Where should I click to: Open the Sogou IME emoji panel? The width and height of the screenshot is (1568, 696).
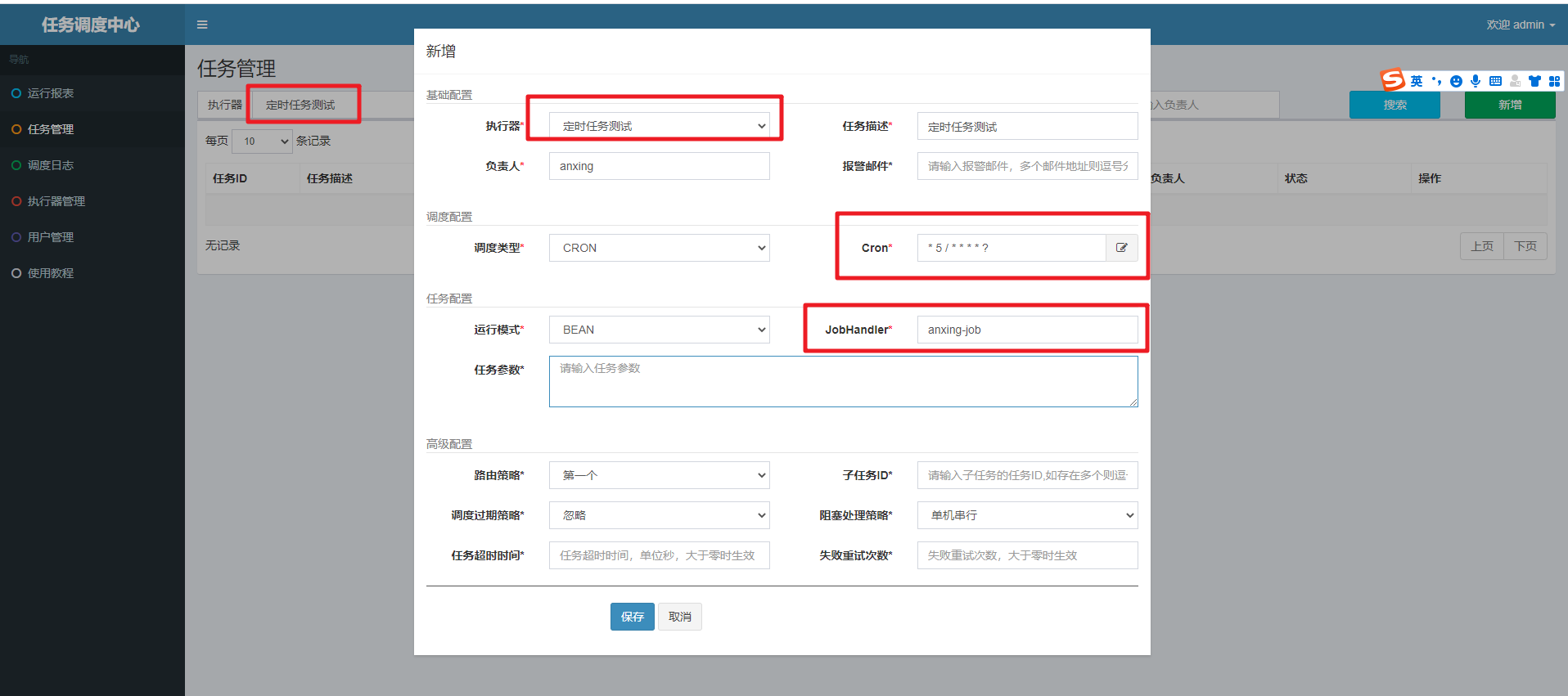click(1456, 81)
